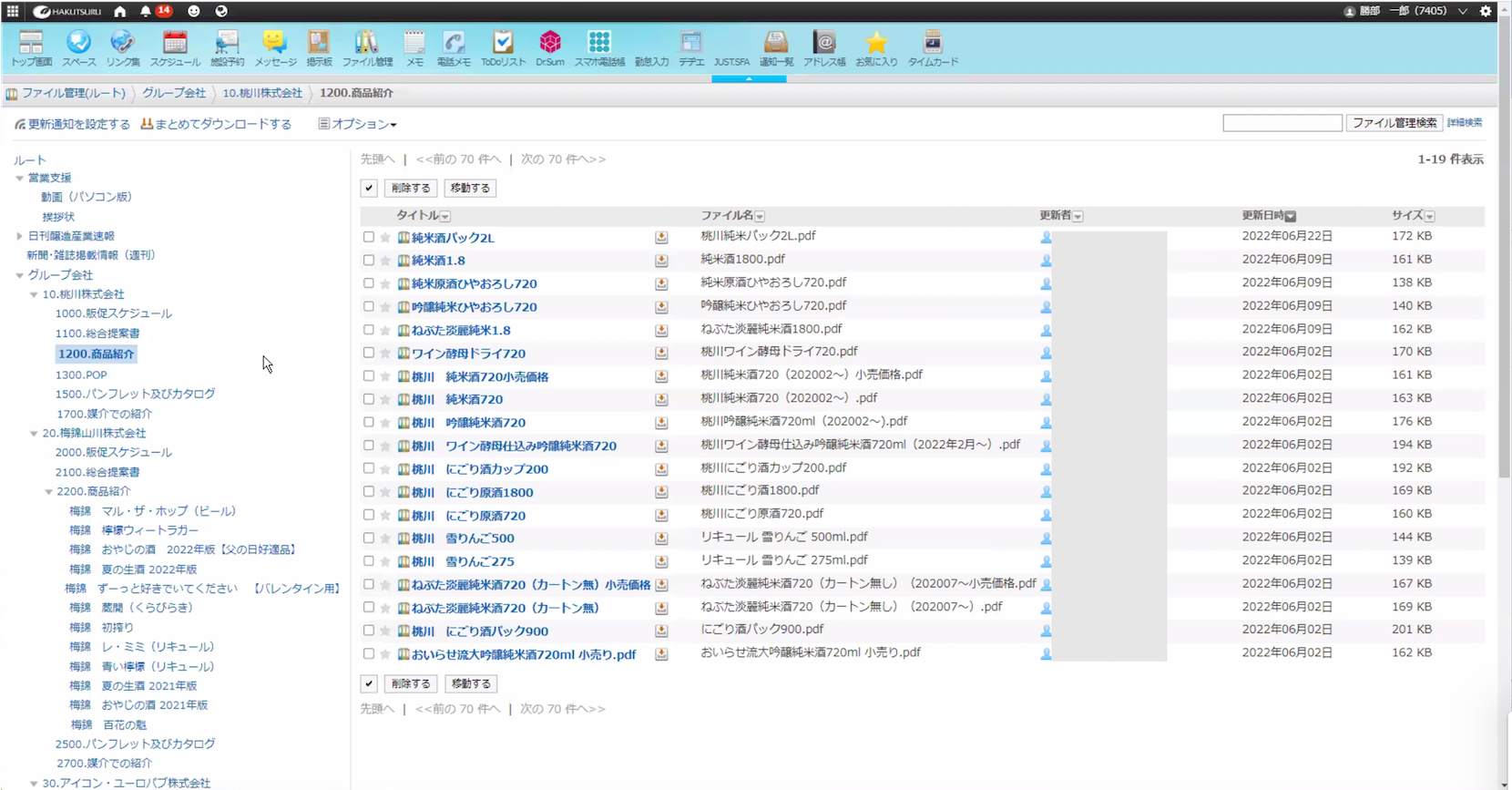Image resolution: width=1512 pixels, height=790 pixels.
Task: Sort by タイトル column dropdown arrow
Action: click(445, 216)
